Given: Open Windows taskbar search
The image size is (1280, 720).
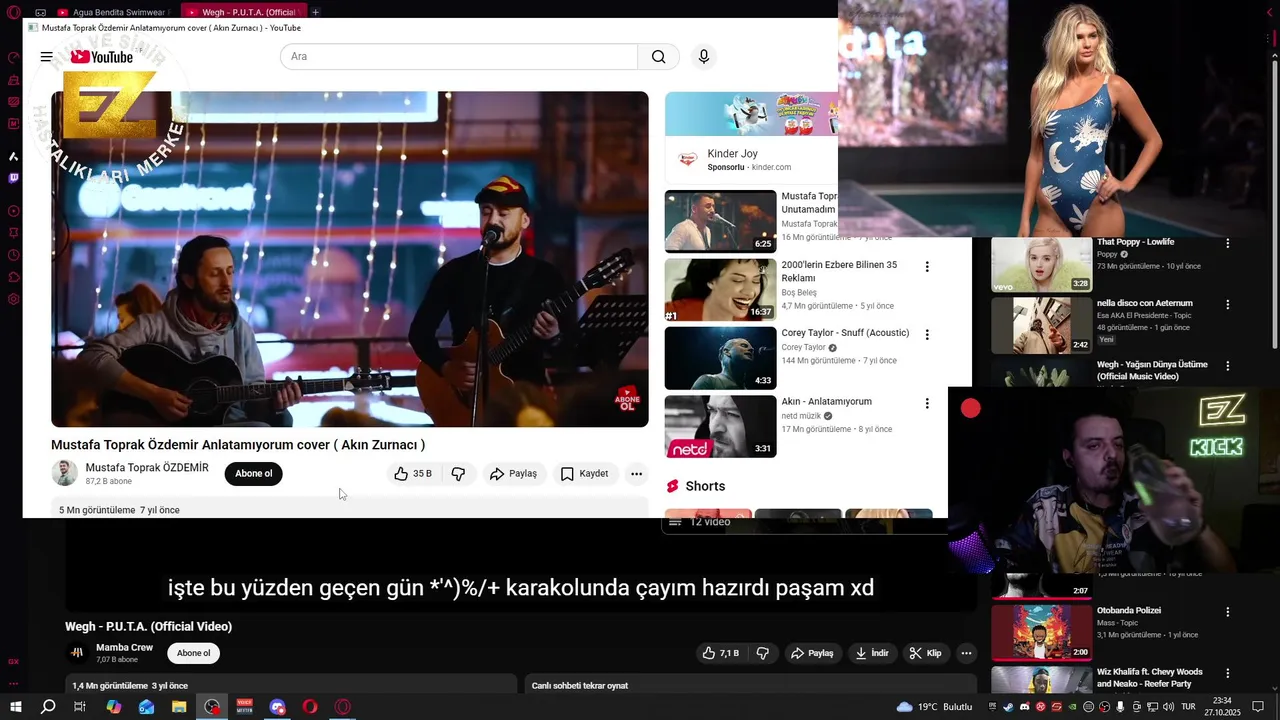Looking at the screenshot, I should (x=48, y=707).
